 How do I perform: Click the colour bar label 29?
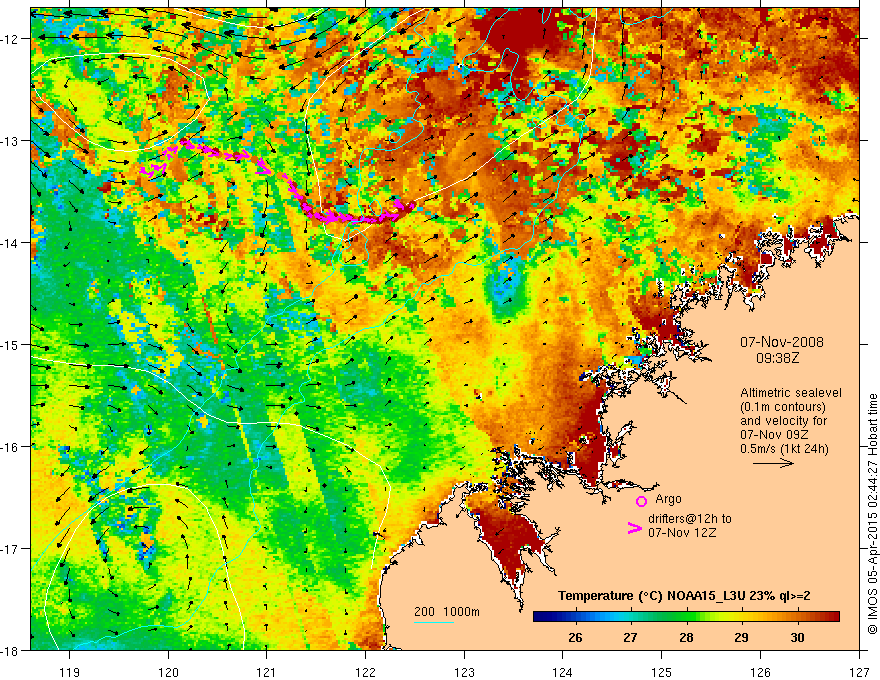(741, 637)
